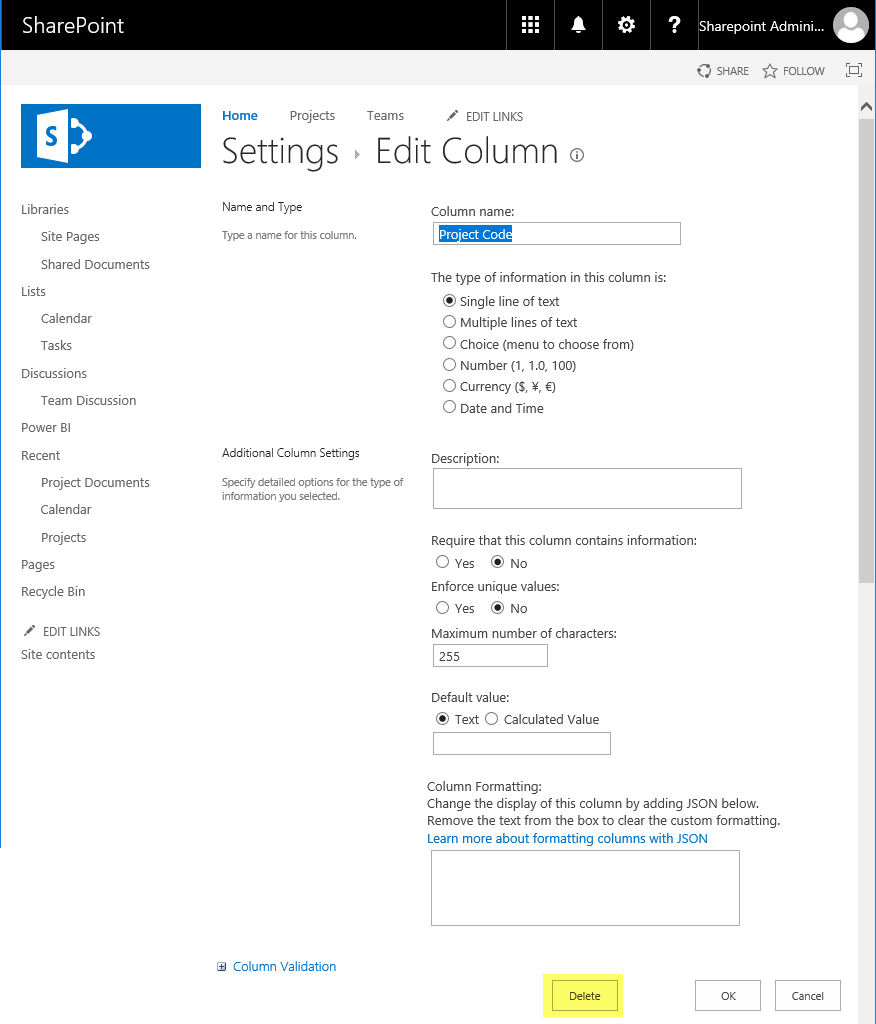Click the Delete button
876x1024 pixels.
click(585, 996)
